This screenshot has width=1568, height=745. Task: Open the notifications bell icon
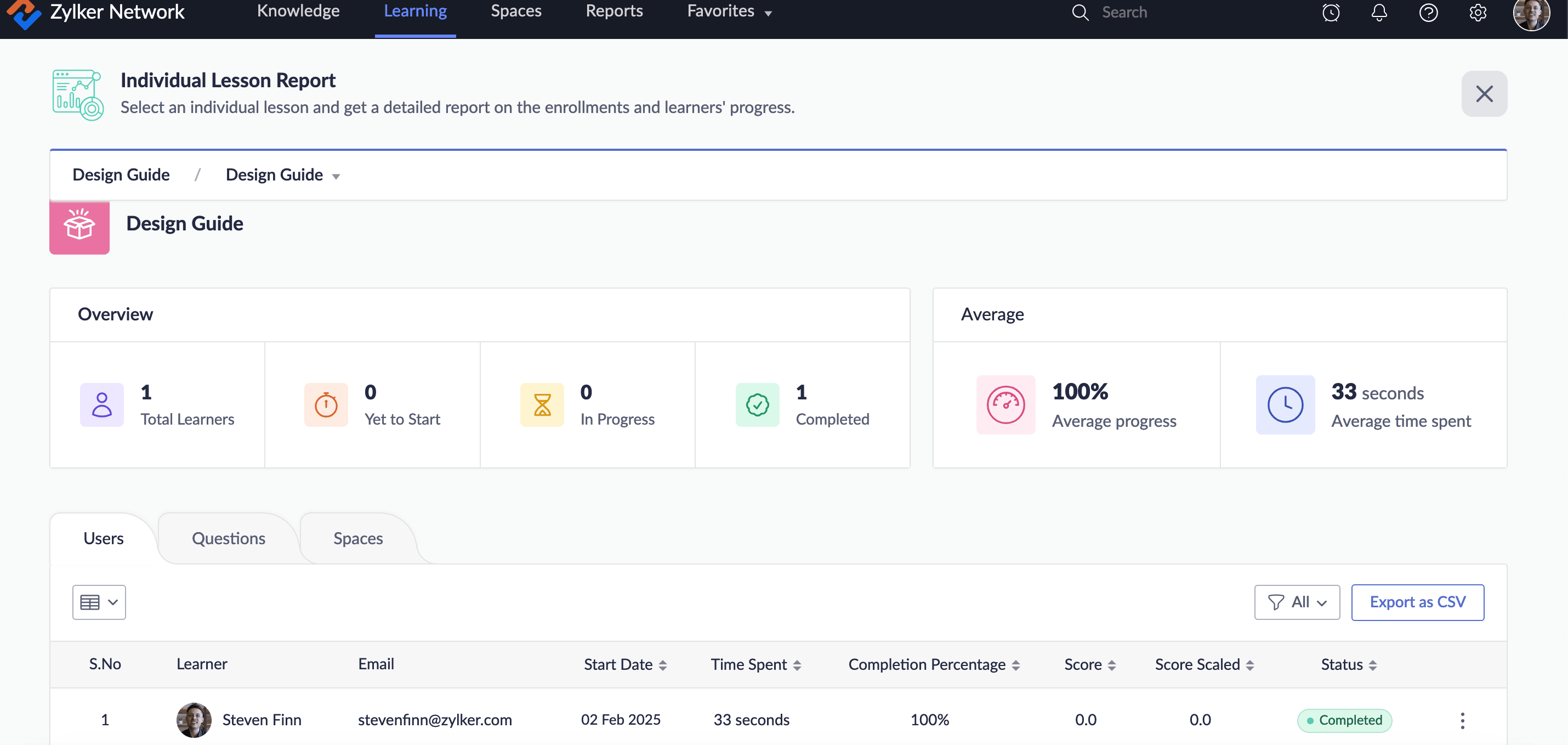tap(1379, 12)
